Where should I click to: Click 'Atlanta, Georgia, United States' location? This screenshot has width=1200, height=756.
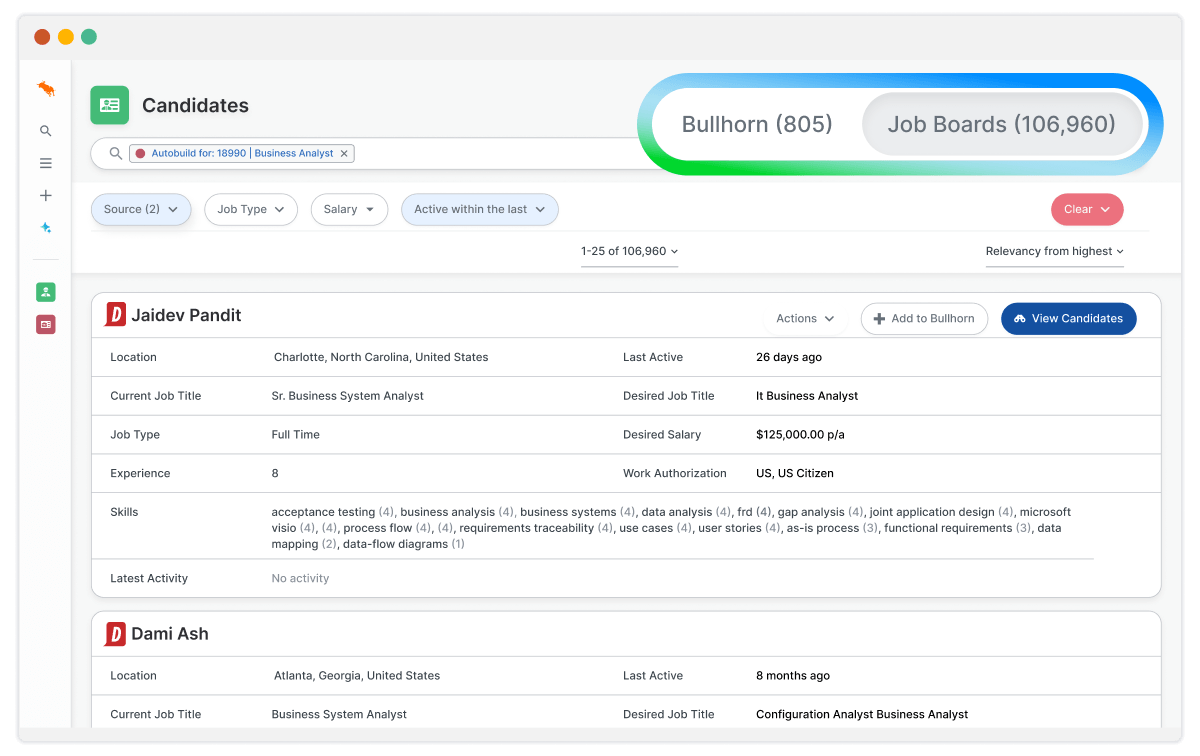[x=357, y=676]
